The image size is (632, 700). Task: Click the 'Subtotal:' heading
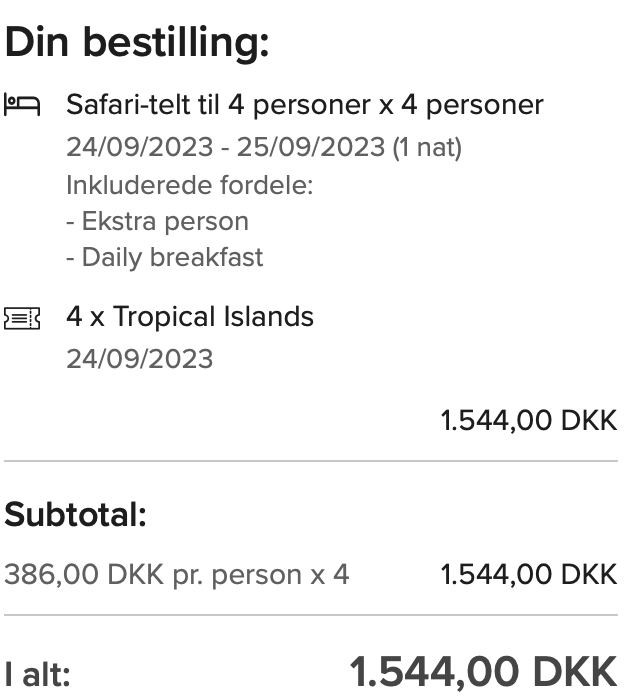pos(75,515)
